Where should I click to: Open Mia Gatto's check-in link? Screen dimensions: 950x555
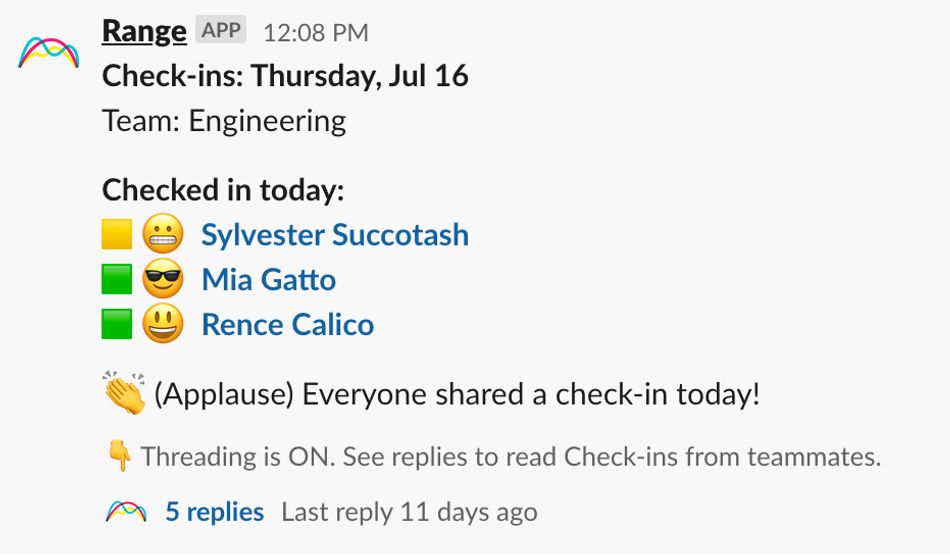[268, 280]
